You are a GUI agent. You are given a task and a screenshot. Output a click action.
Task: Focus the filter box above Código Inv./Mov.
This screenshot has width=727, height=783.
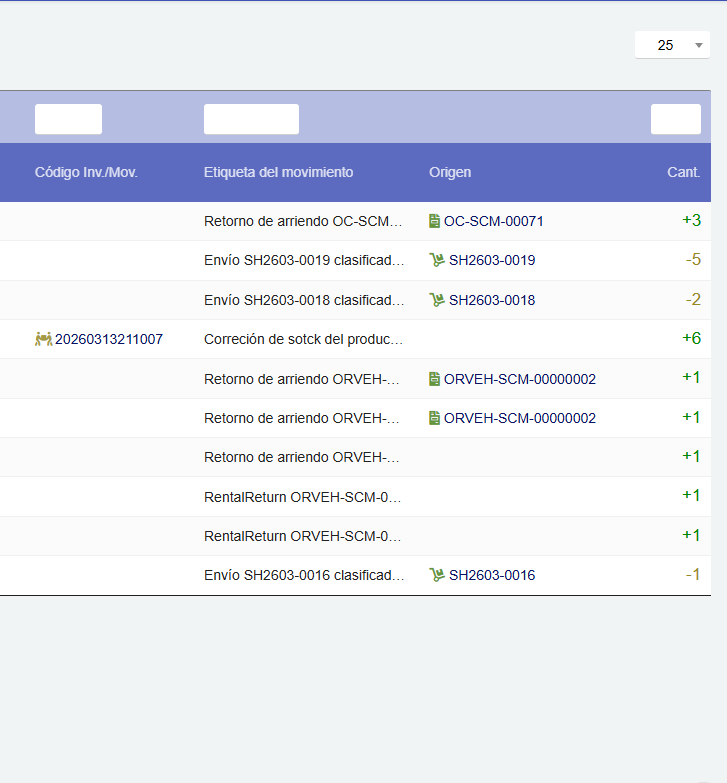point(68,119)
